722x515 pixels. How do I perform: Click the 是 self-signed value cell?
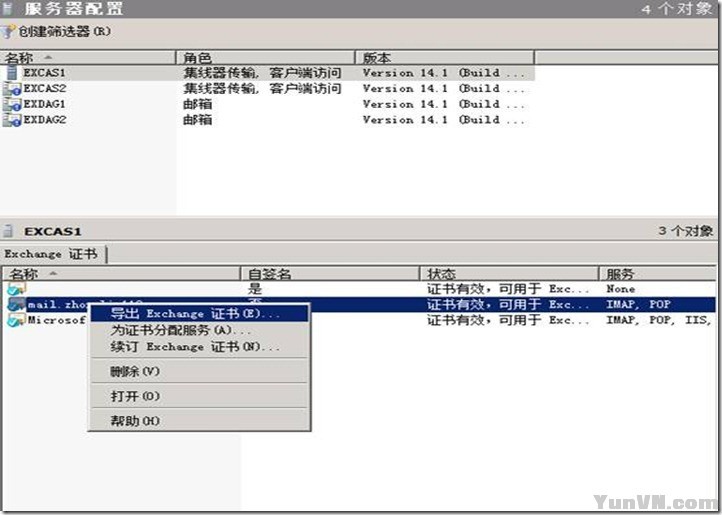click(x=255, y=289)
